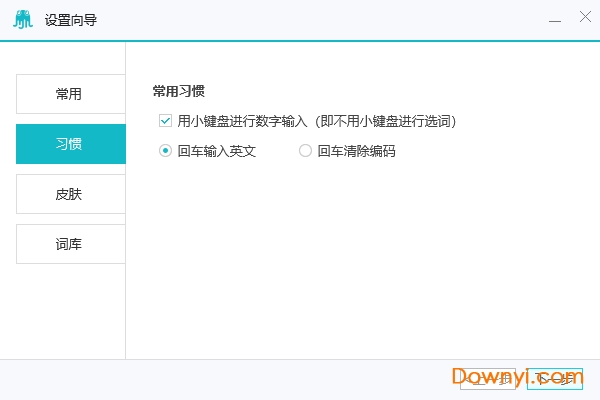
Task: Open the 皮肤 skin tab
Action: pos(69,194)
